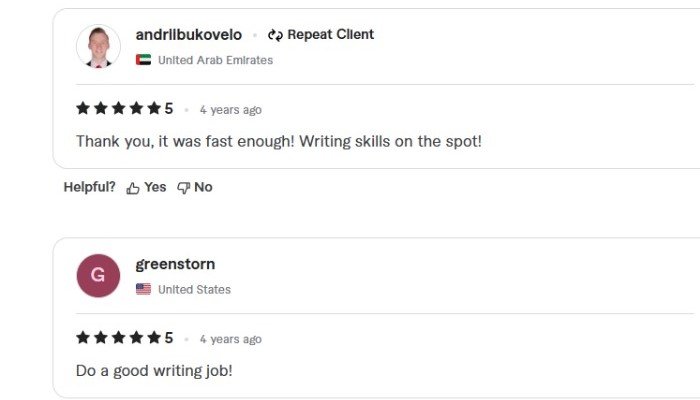The image size is (700, 400).
Task: Click the thumbs-down icon for Helpful
Action: coord(183,188)
